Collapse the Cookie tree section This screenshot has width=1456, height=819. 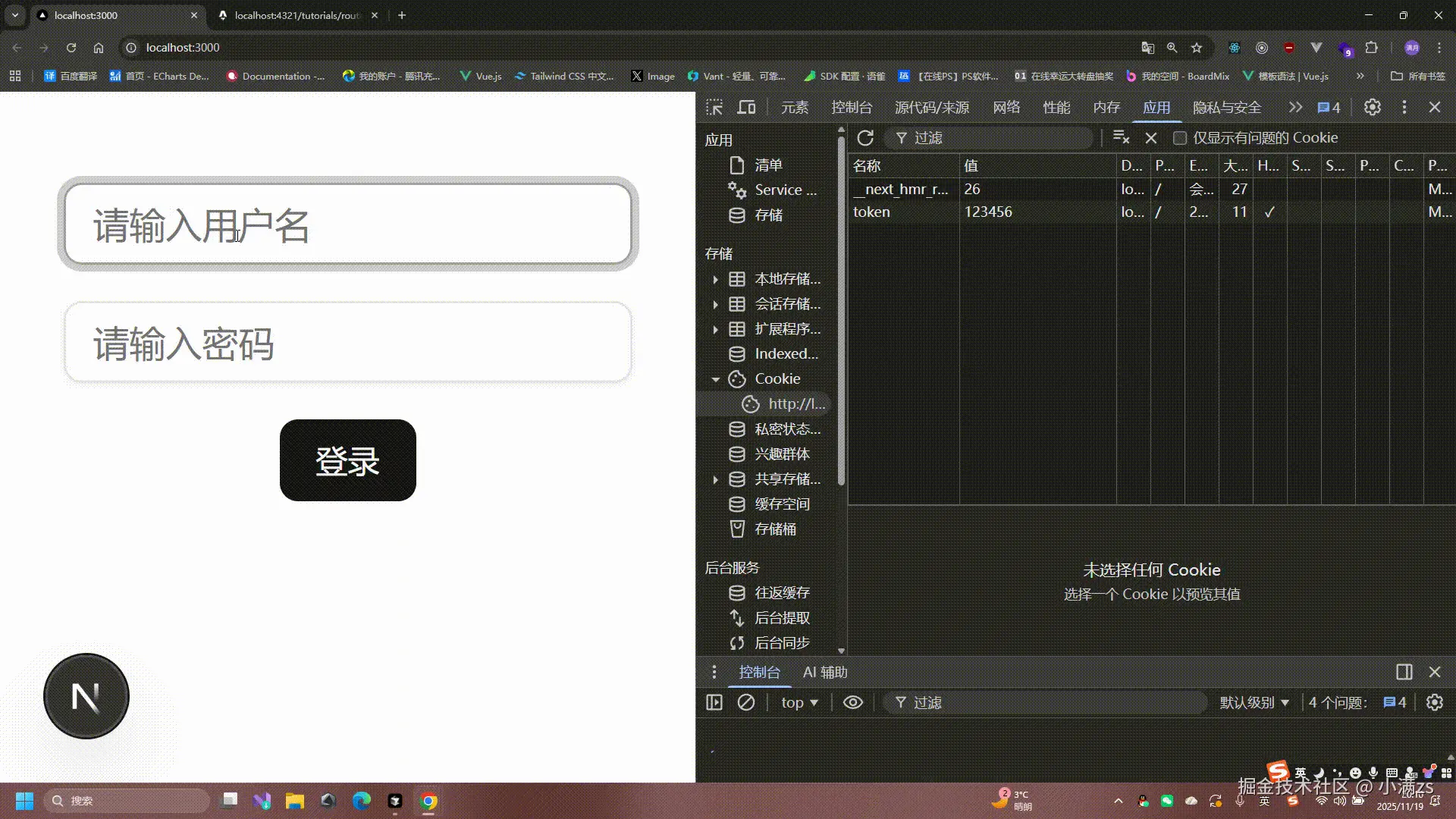coord(715,379)
